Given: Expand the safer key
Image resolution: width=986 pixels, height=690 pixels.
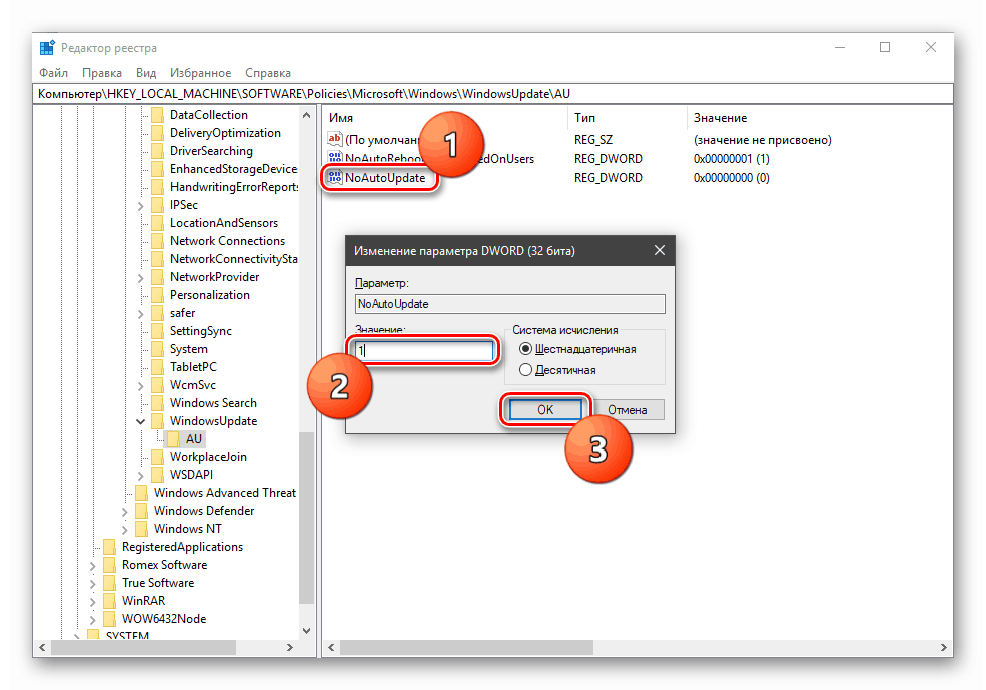Looking at the screenshot, I should click(x=140, y=313).
